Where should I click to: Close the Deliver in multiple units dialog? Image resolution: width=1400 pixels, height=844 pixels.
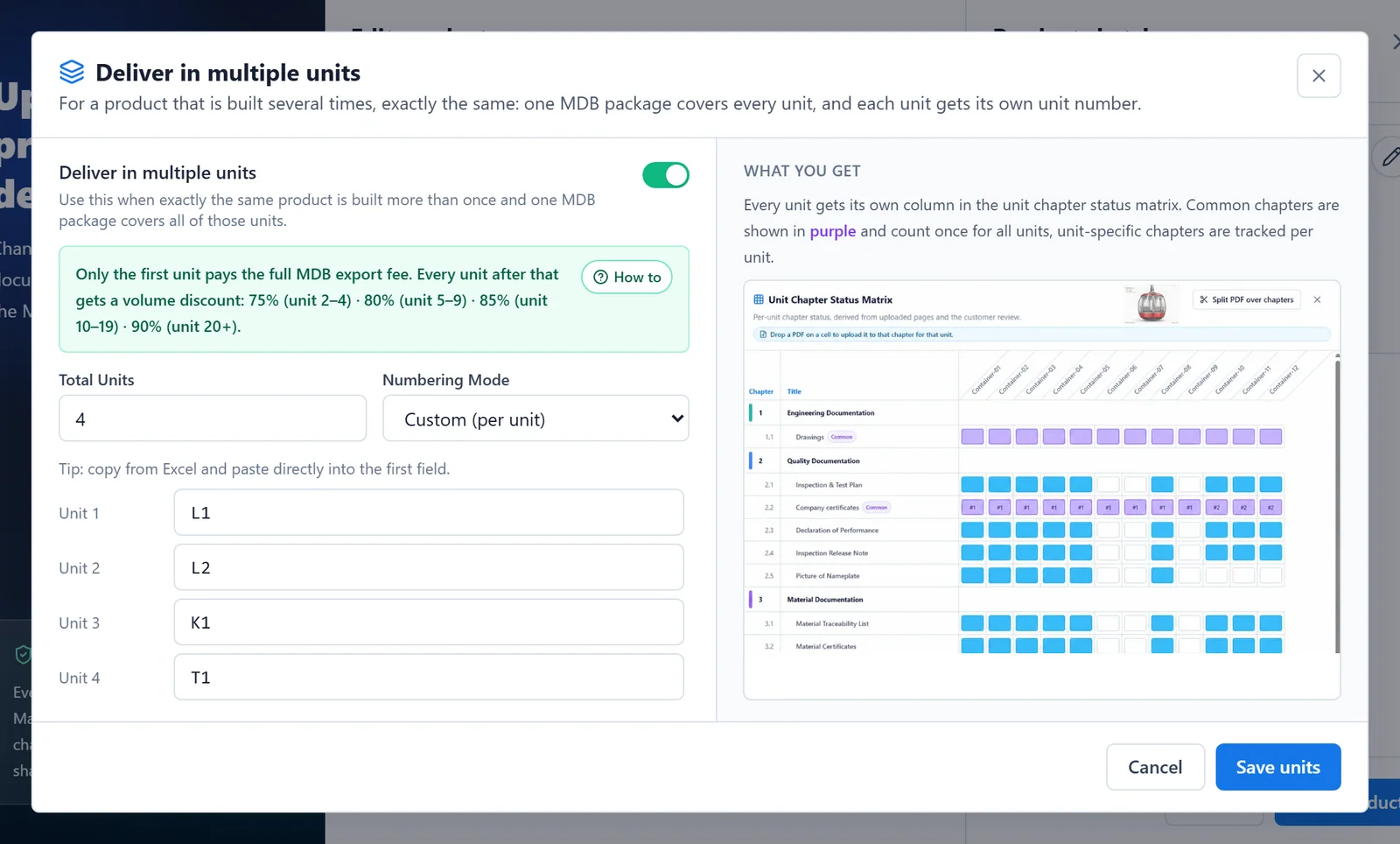click(x=1319, y=76)
